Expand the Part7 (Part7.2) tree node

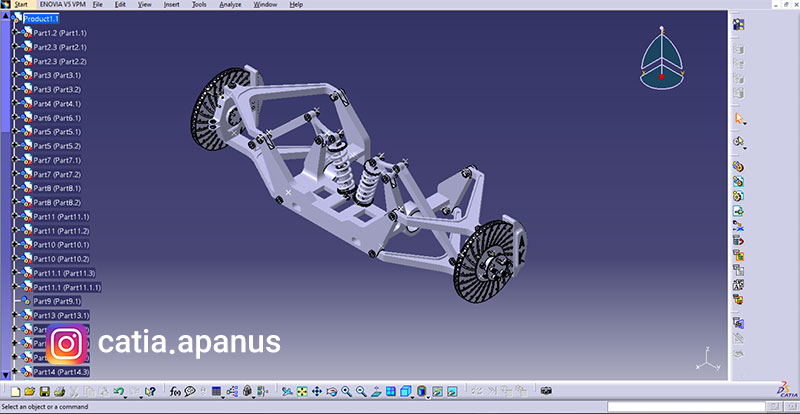(15, 175)
